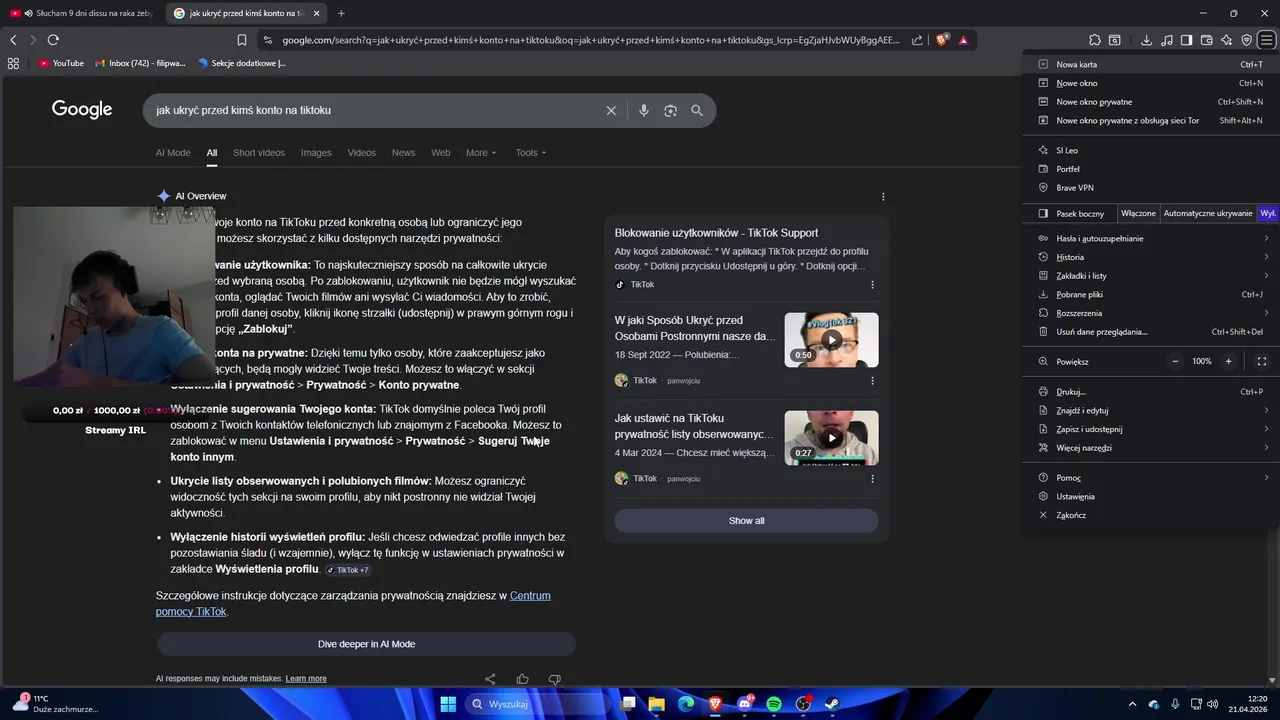Clear the Google search box text
The height and width of the screenshot is (720, 1280).
[x=611, y=110]
